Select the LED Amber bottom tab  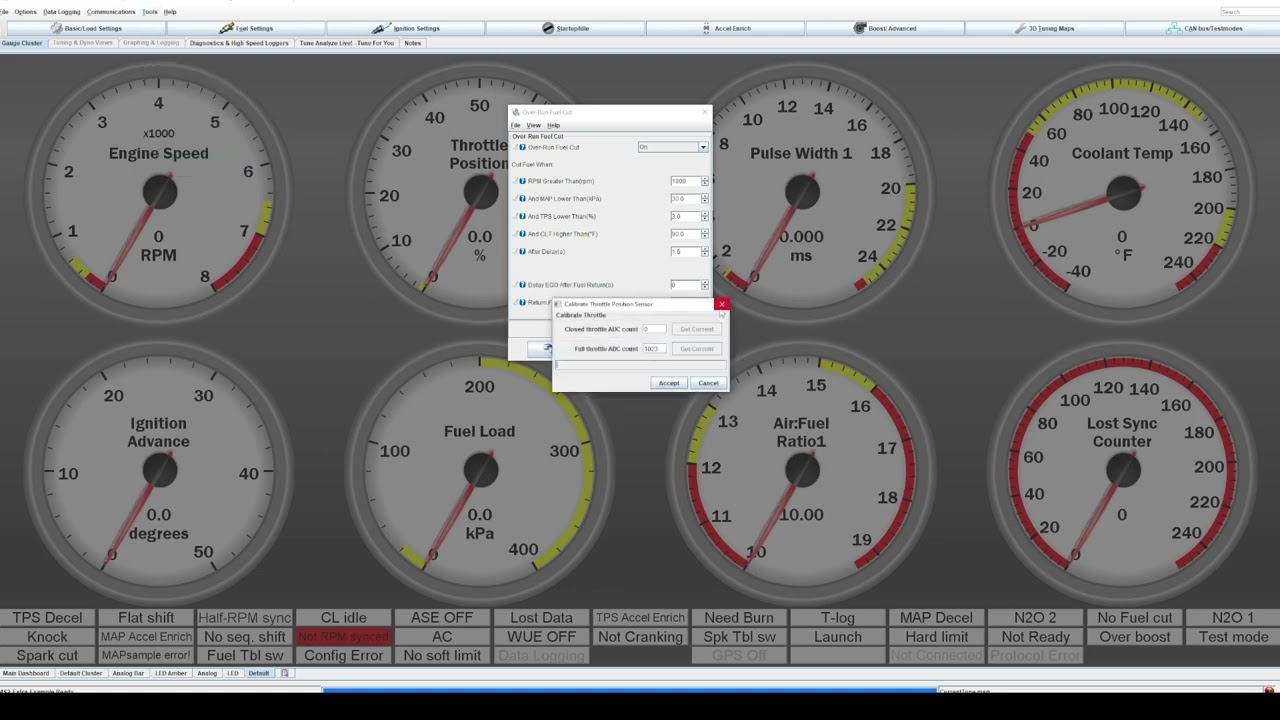pyautogui.click(x=171, y=673)
